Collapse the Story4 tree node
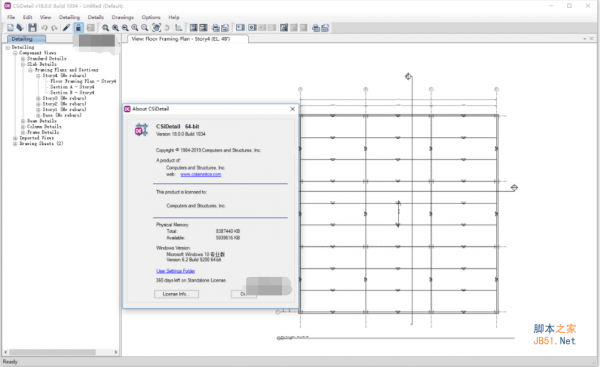The width and height of the screenshot is (600, 367). tap(38, 76)
